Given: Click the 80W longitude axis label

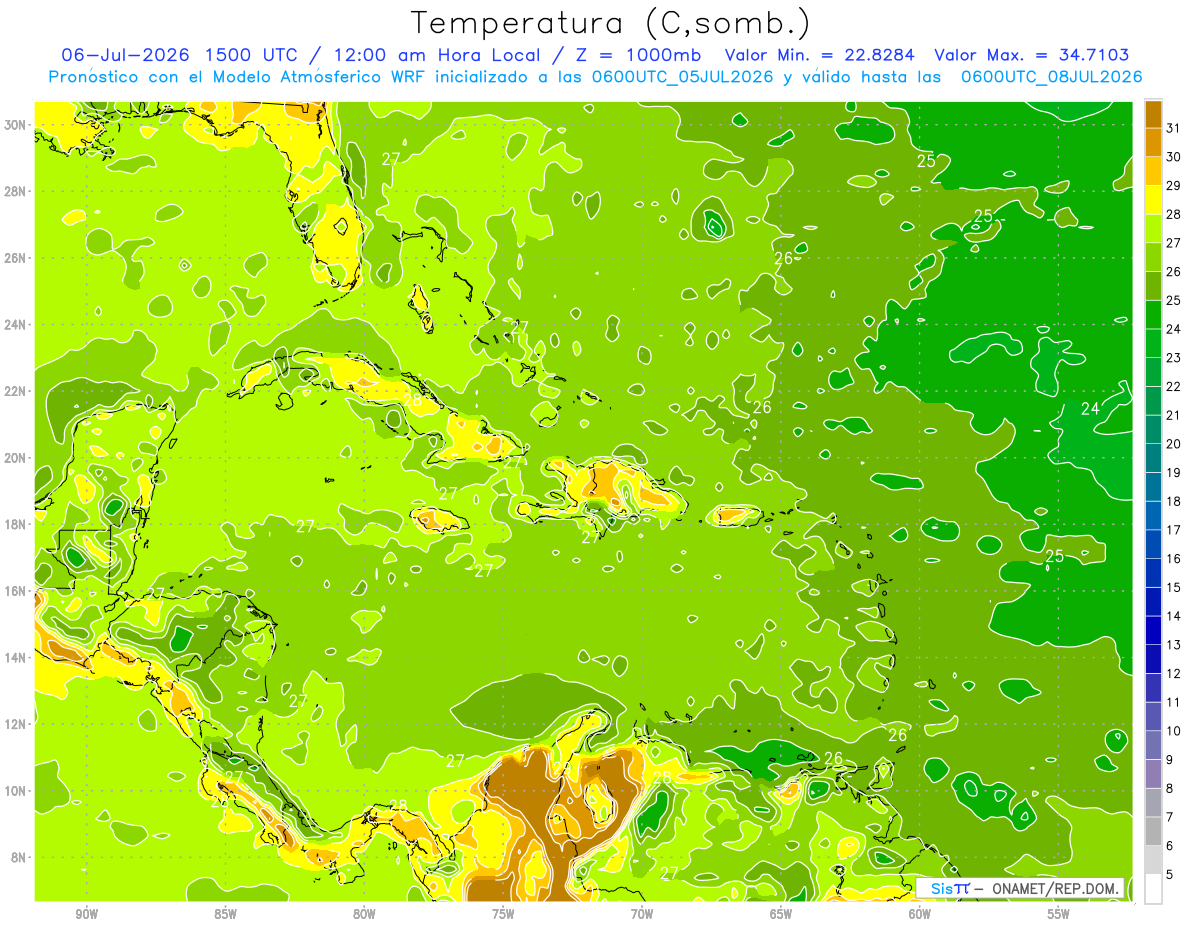Looking at the screenshot, I should [364, 915].
